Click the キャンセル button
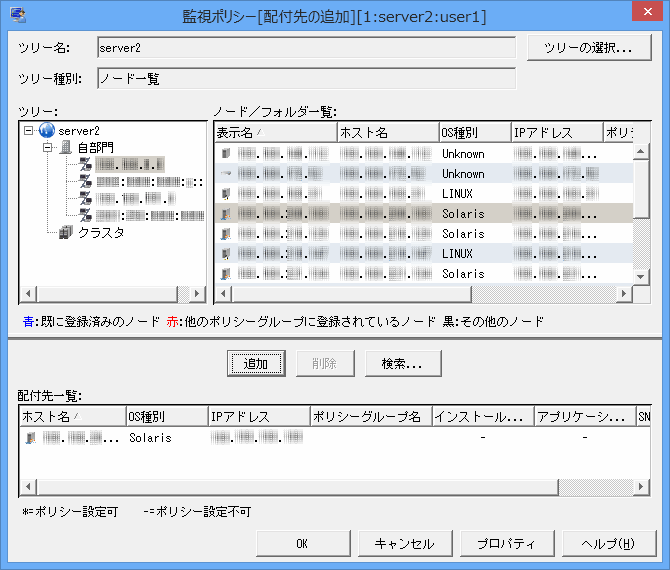The height and width of the screenshot is (570, 670). [404, 544]
